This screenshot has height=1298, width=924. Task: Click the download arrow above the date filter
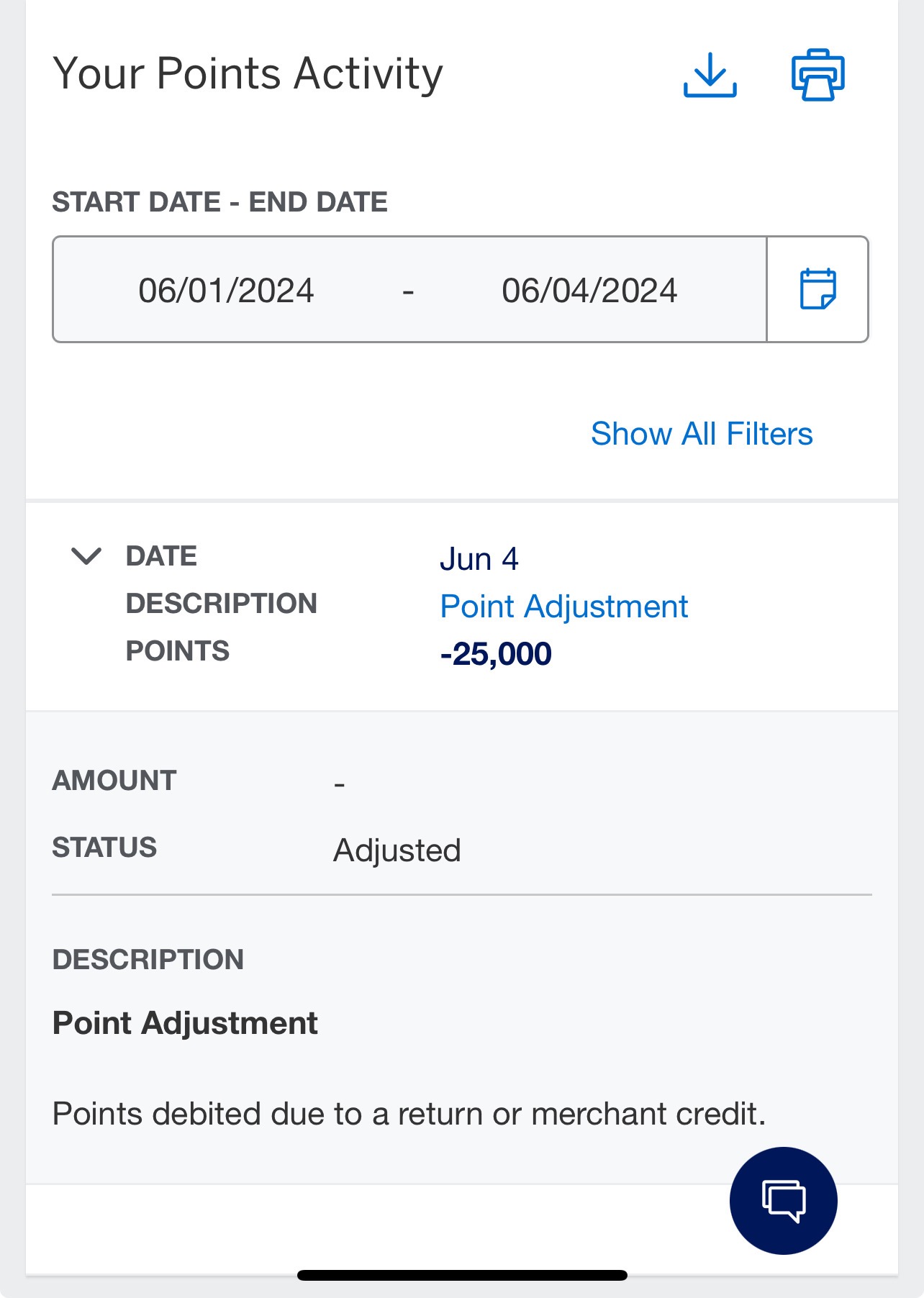(x=711, y=75)
